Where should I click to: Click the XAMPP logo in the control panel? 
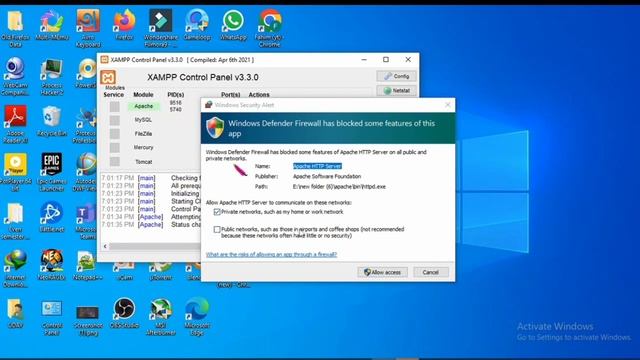coord(108,77)
